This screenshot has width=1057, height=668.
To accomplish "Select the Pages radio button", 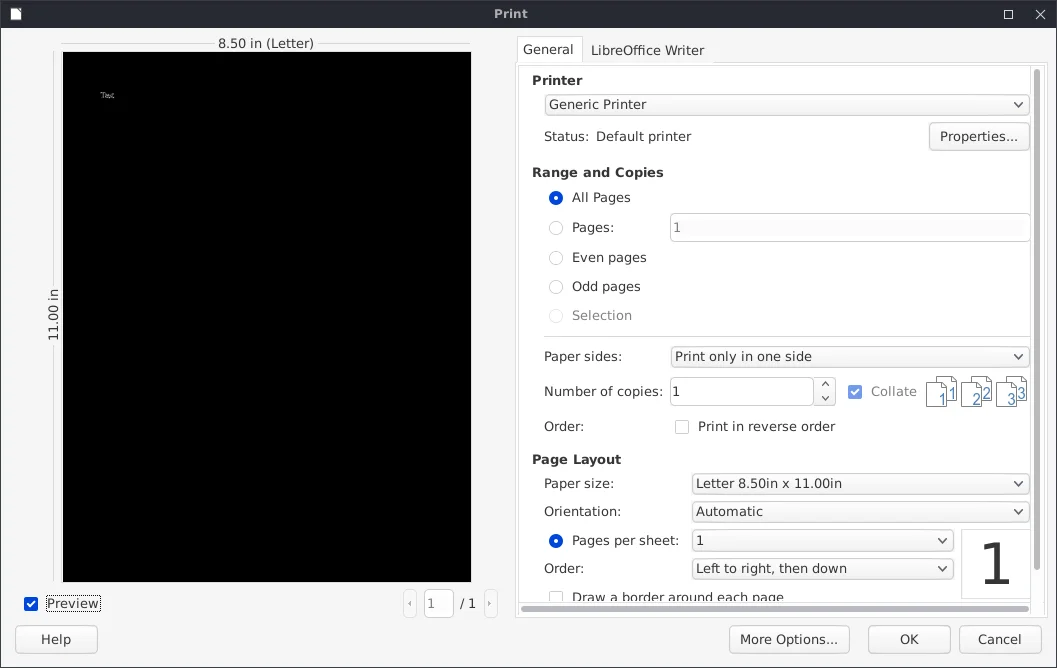I will (555, 228).
